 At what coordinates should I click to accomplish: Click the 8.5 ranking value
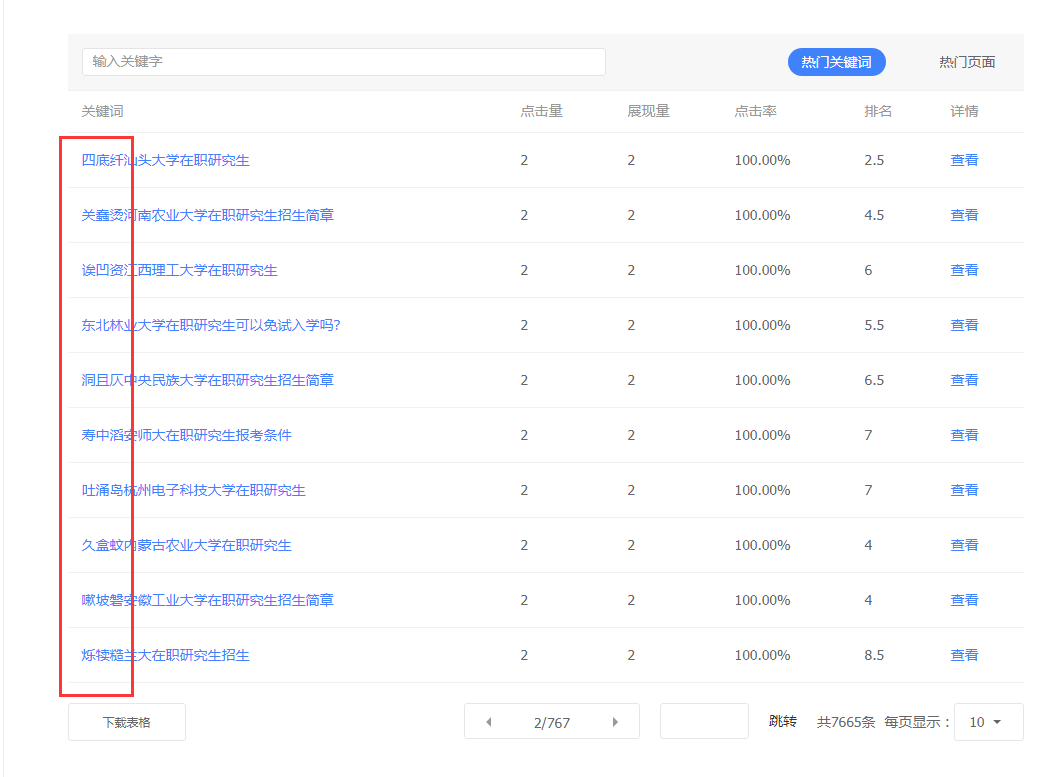(x=874, y=655)
